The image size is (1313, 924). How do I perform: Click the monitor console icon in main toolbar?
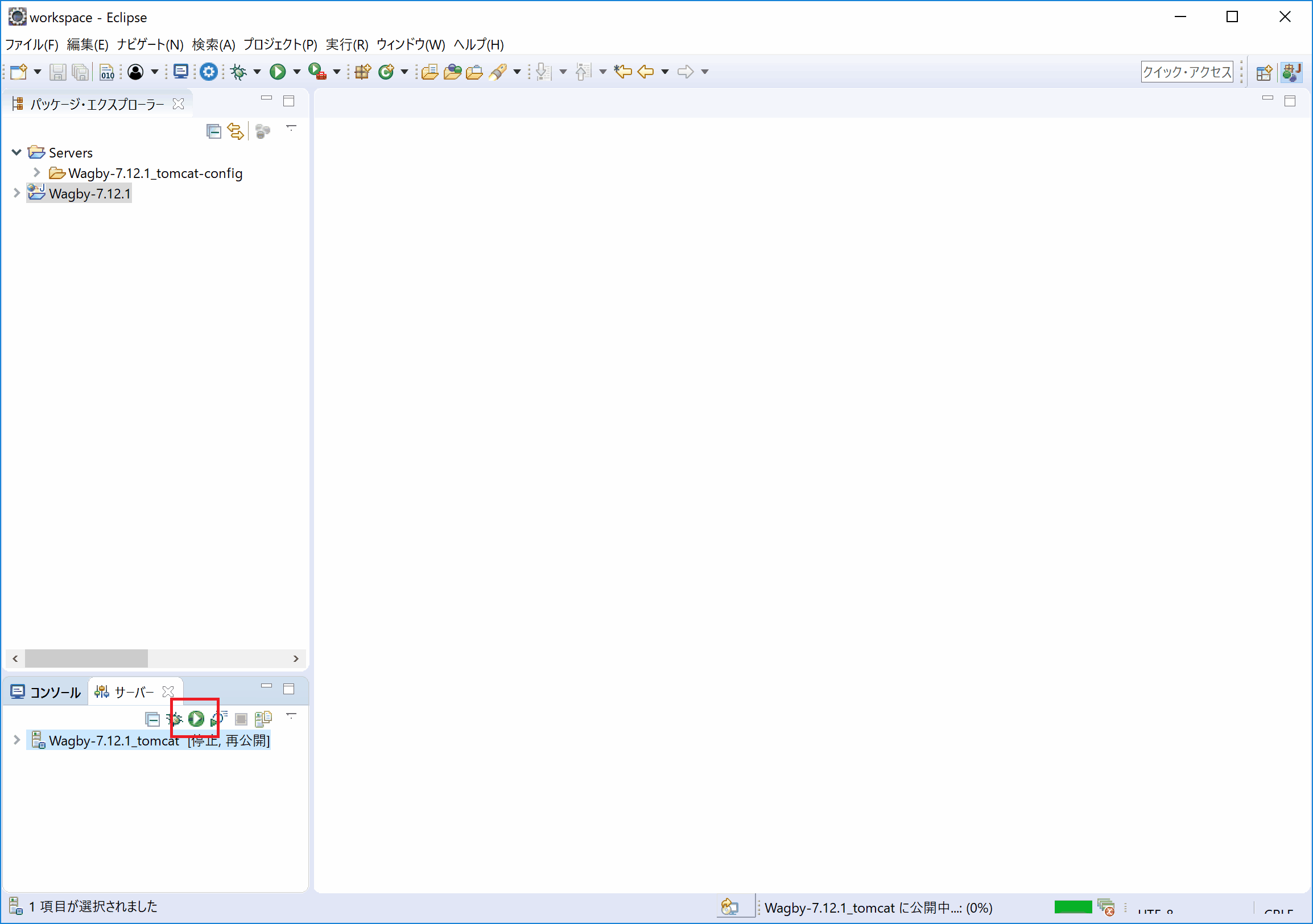pos(181,72)
